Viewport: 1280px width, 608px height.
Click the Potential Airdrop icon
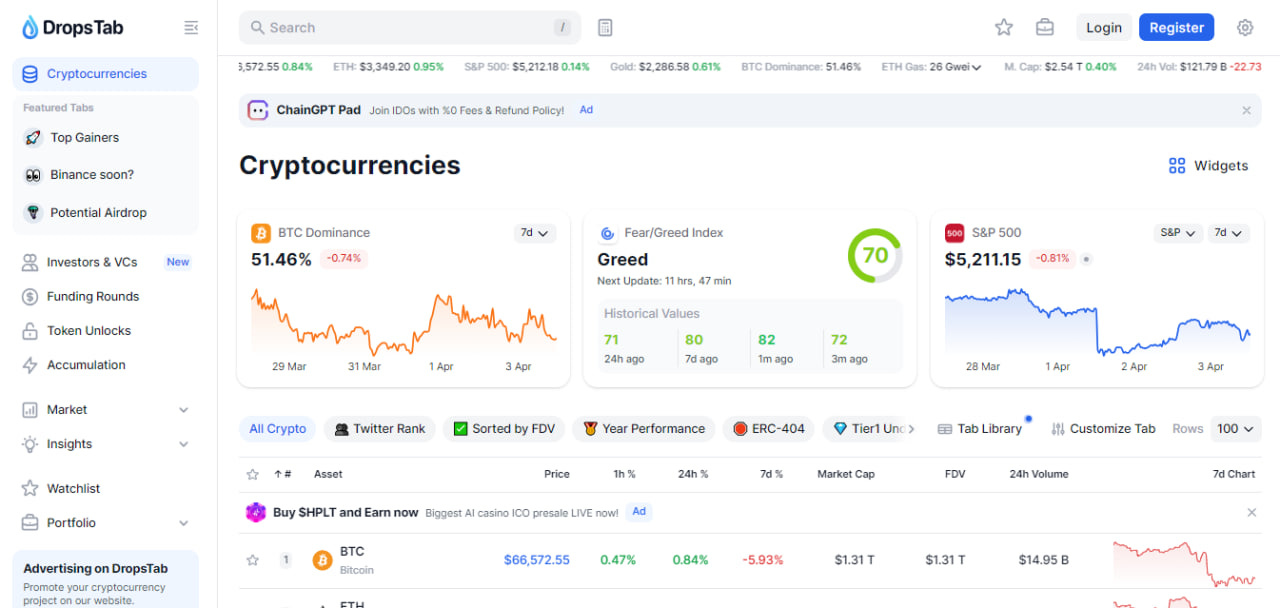(33, 213)
